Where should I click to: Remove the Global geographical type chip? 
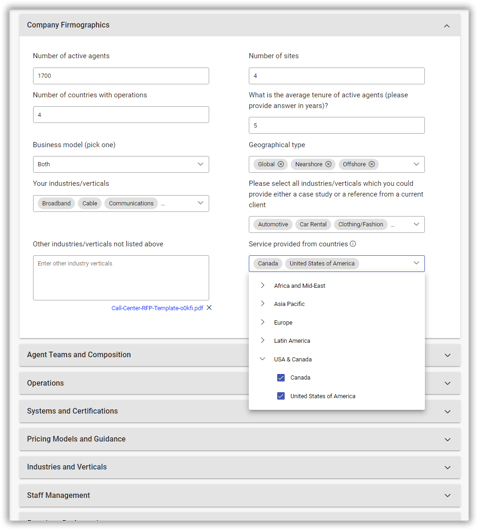[281, 164]
